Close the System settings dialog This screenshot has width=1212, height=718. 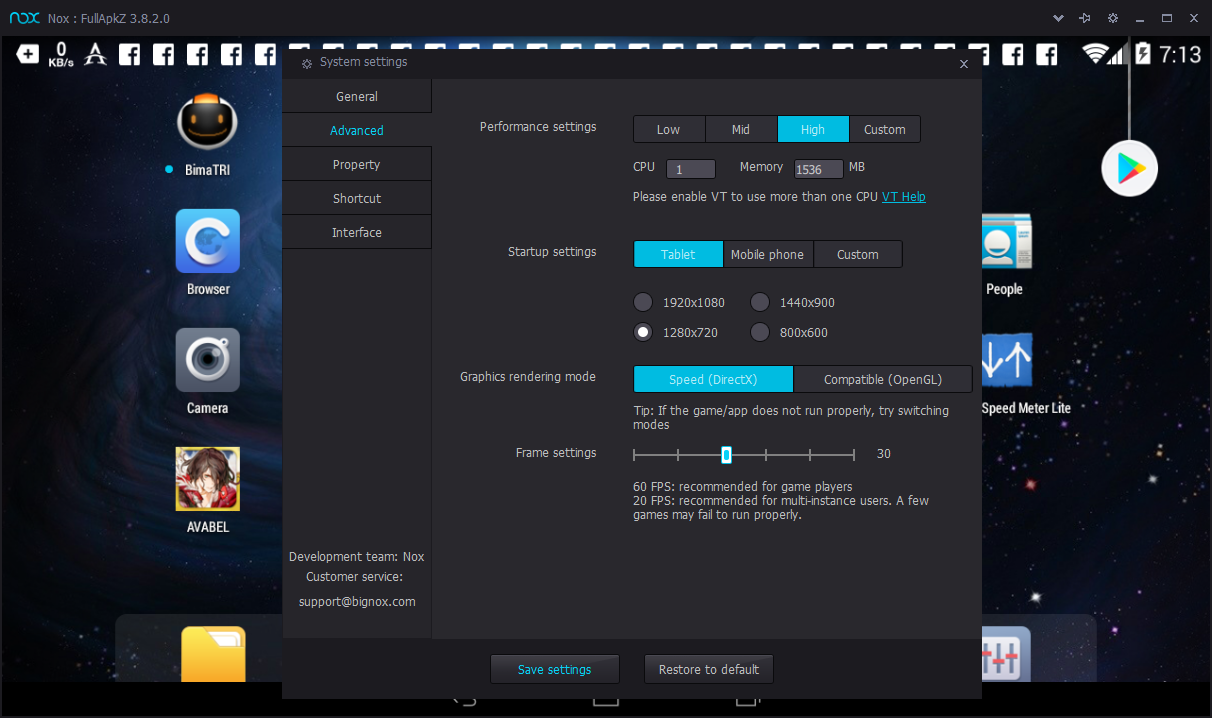coord(964,64)
